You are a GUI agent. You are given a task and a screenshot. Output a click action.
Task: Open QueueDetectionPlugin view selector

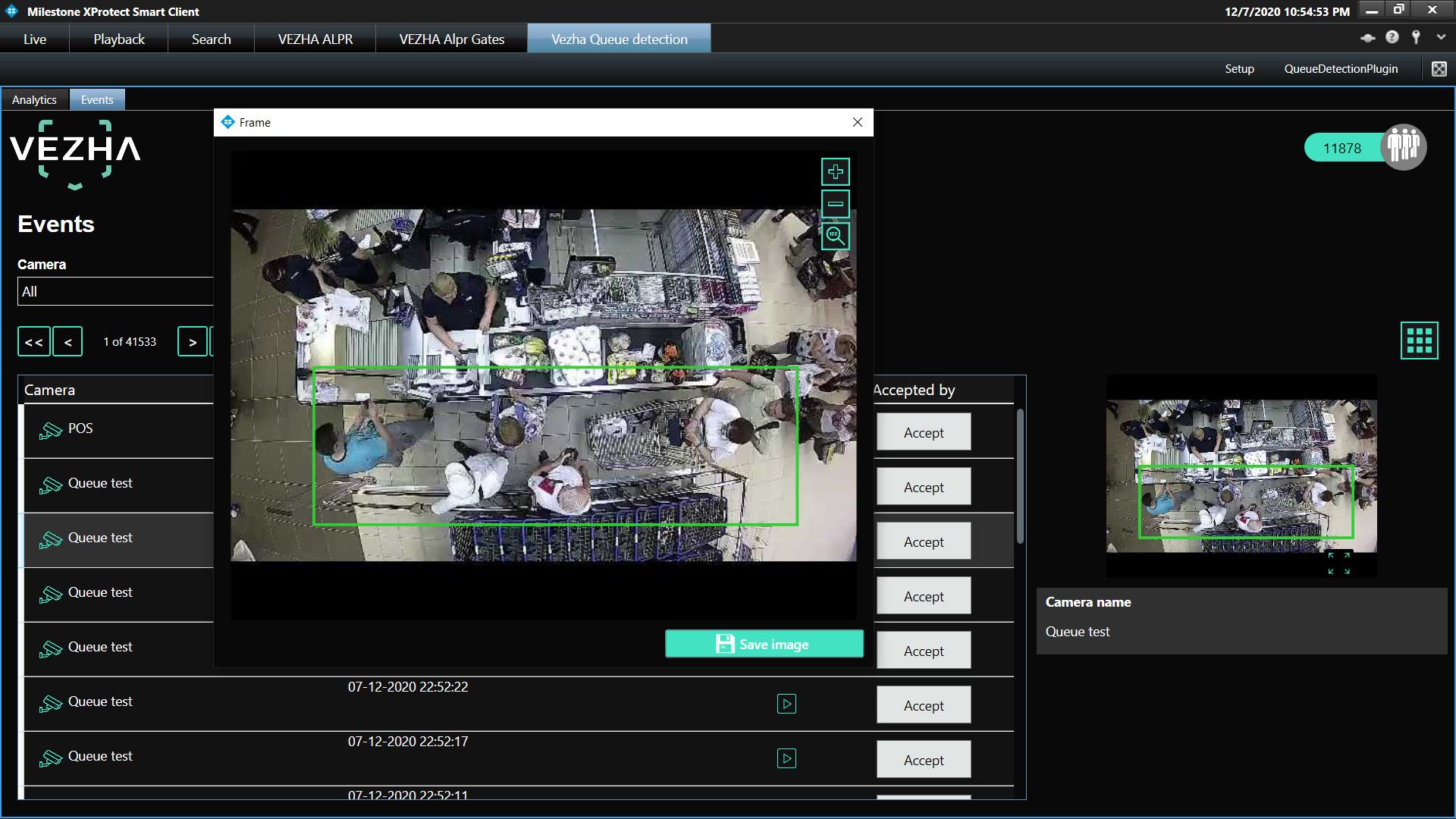pos(1341,69)
